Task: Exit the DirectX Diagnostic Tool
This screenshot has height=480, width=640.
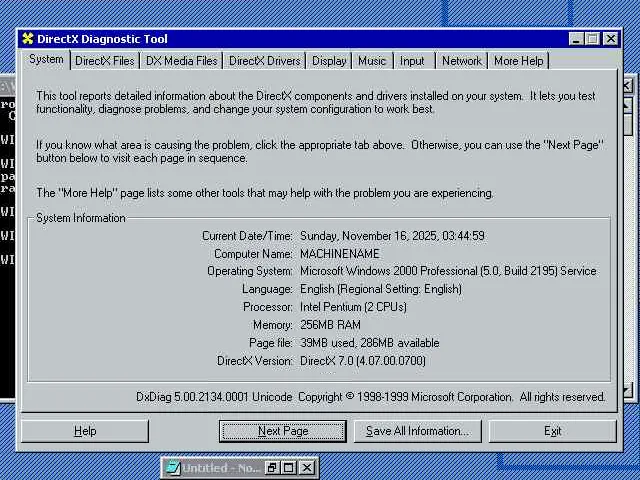Action: tap(552, 431)
